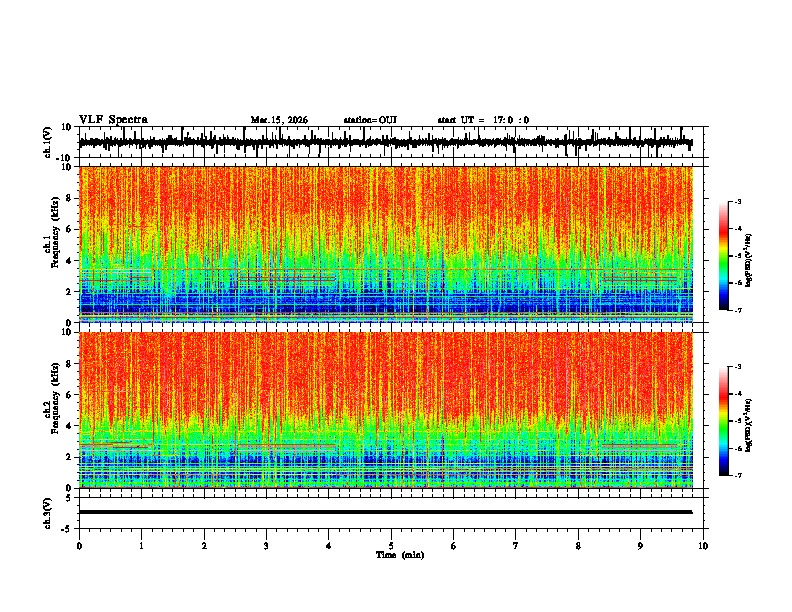Click the ch.1 log PSD color bar
Image resolution: width=792 pixels, height=612 pixels.
click(x=723, y=256)
